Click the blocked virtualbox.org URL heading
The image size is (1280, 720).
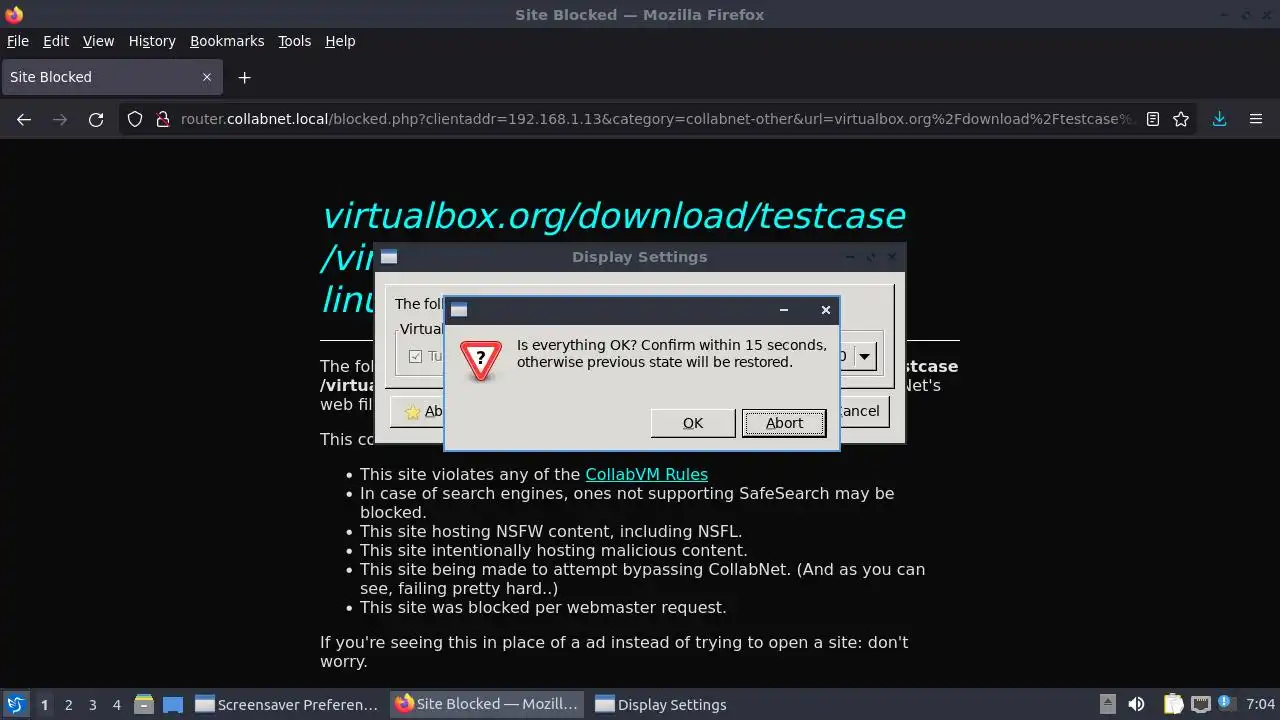click(x=613, y=257)
